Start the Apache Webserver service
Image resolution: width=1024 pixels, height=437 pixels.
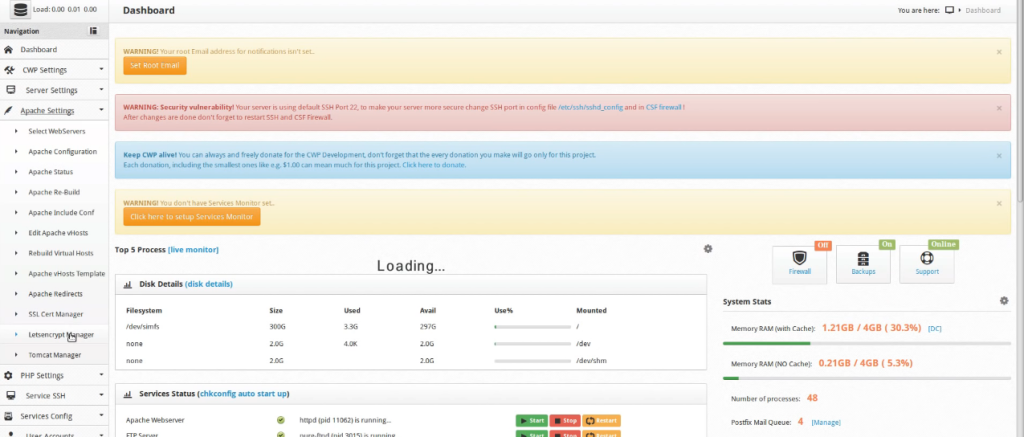click(532, 421)
